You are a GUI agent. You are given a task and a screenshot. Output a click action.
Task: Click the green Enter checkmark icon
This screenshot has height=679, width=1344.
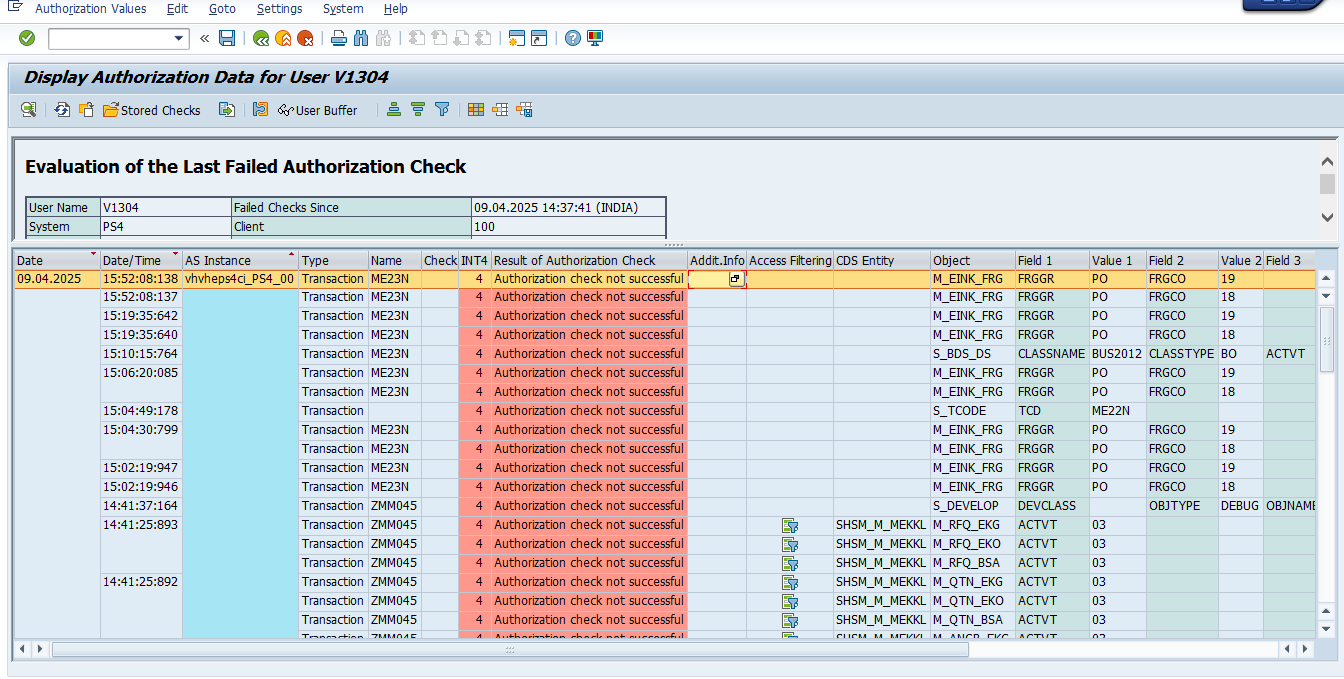point(27,38)
